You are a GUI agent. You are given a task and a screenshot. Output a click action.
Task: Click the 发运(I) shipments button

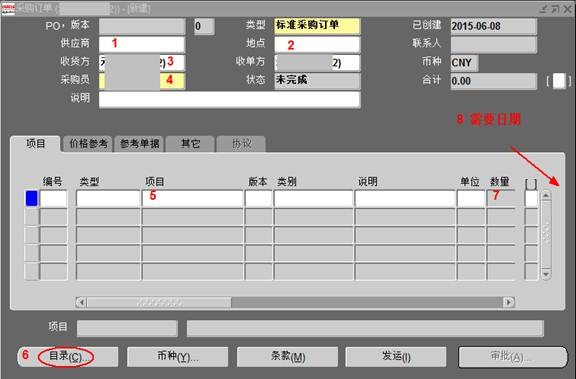click(x=396, y=357)
